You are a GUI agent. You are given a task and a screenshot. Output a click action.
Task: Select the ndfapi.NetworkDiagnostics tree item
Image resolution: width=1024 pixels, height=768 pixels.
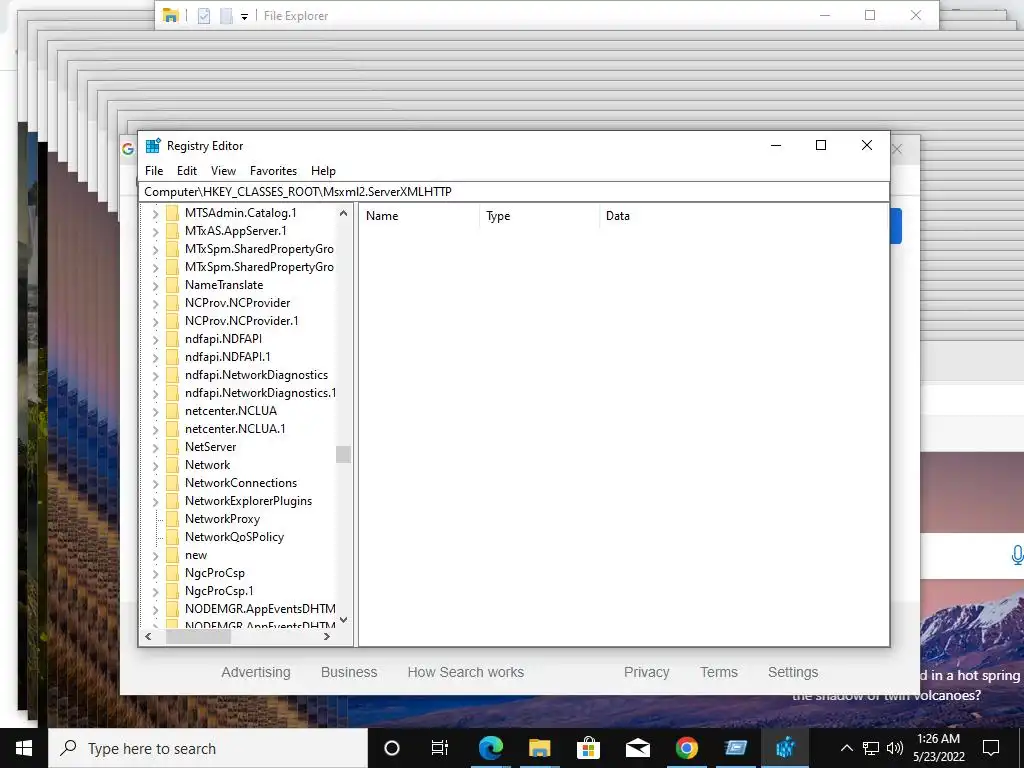pyautogui.click(x=256, y=375)
